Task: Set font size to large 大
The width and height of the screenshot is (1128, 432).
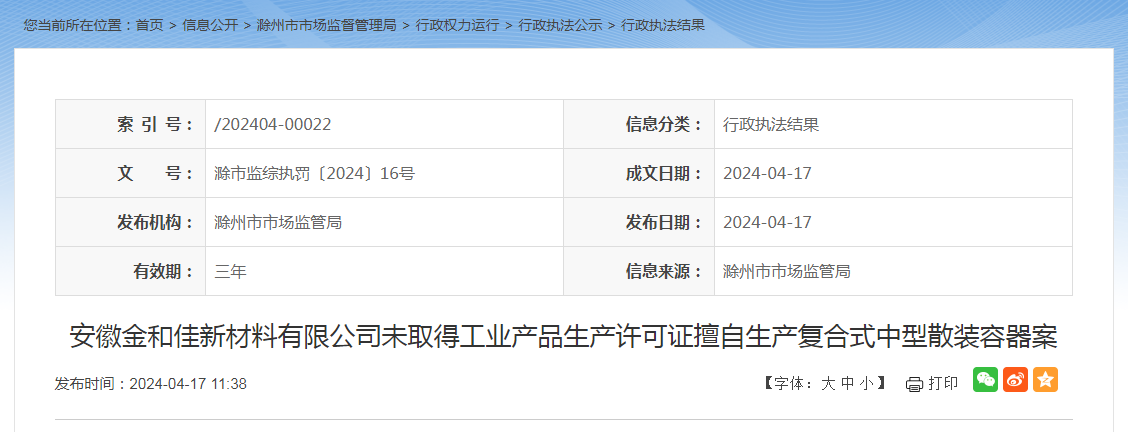Action: point(828,384)
